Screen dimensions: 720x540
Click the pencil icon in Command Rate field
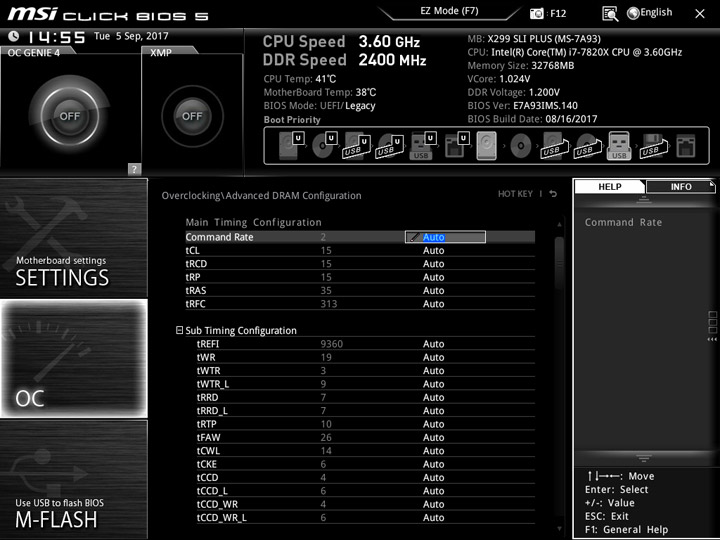pyautogui.click(x=414, y=237)
